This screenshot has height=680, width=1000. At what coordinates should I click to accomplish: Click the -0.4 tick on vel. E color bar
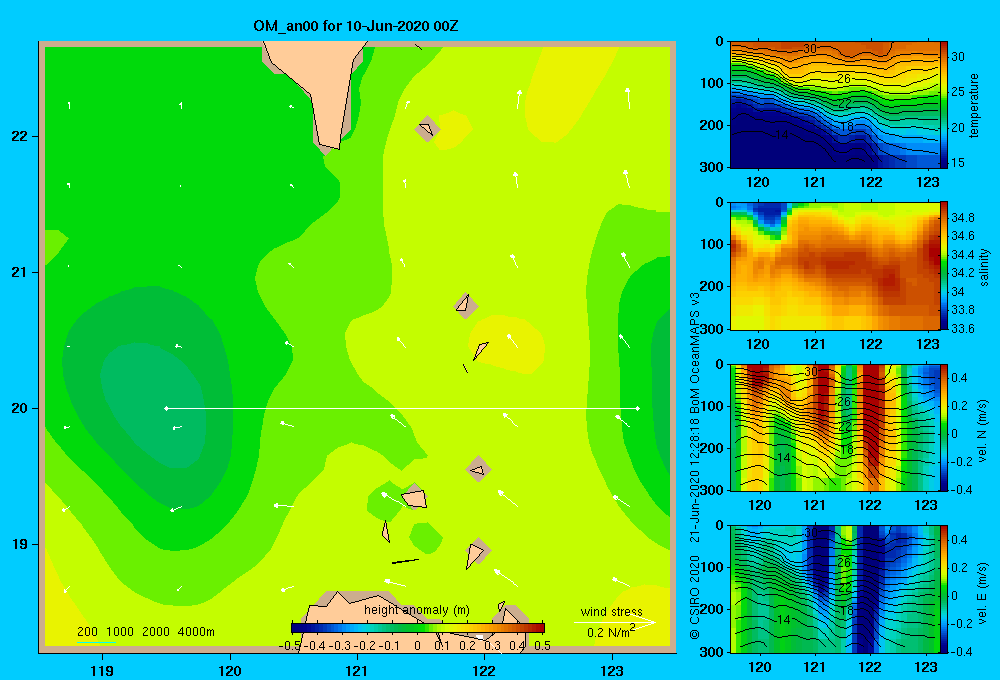pyautogui.click(x=961, y=651)
